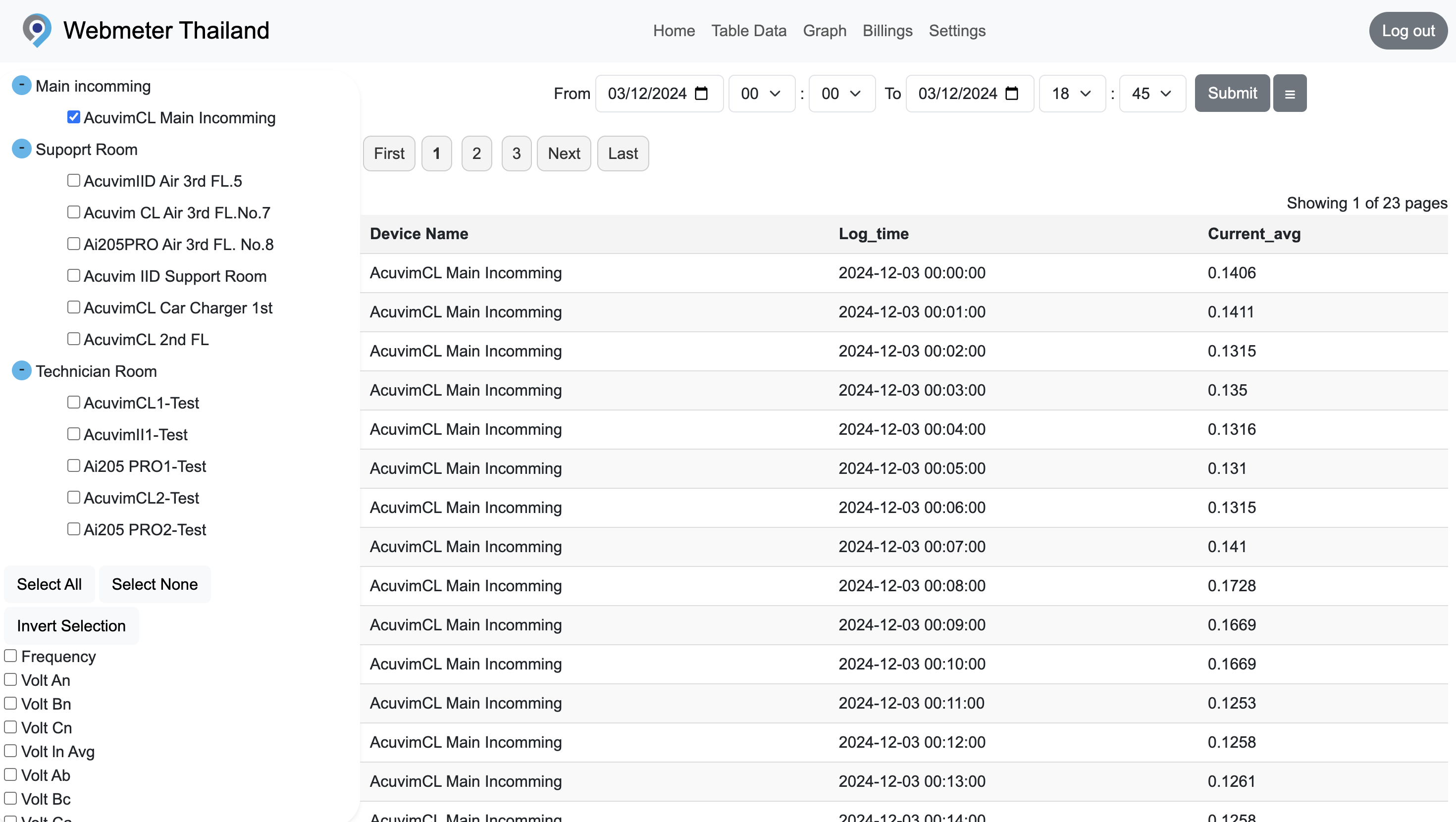Image resolution: width=1456 pixels, height=822 pixels.
Task: Check AcuvimCL1-Test device
Action: (73, 402)
